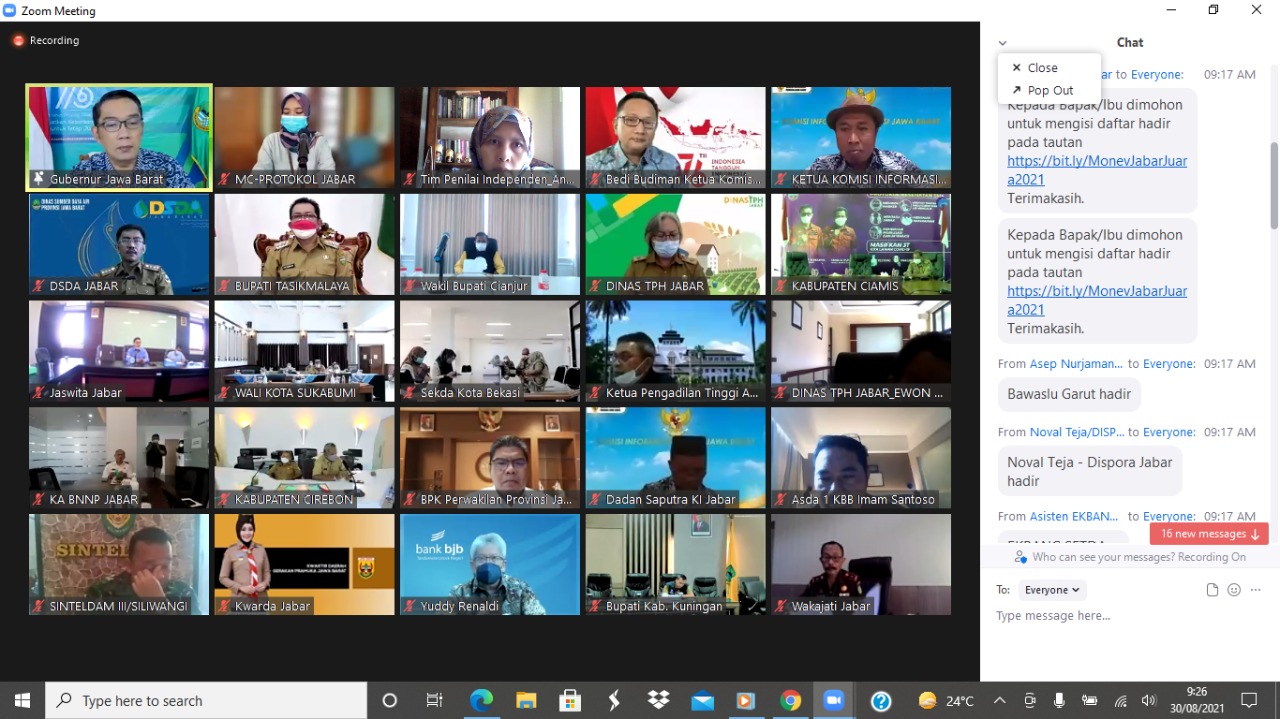Collapse the chat panel menu chevron

click(x=1002, y=43)
